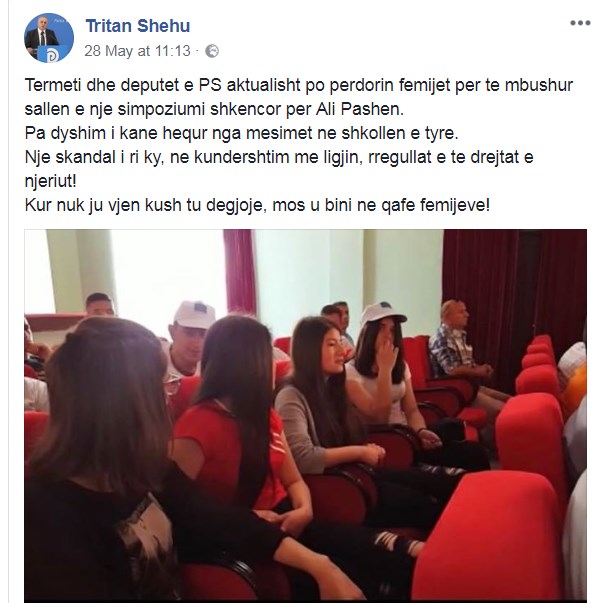Image resolution: width=593 pixels, height=603 pixels.
Task: Click the man in checkered shirt in photo
Action: pos(456,346)
